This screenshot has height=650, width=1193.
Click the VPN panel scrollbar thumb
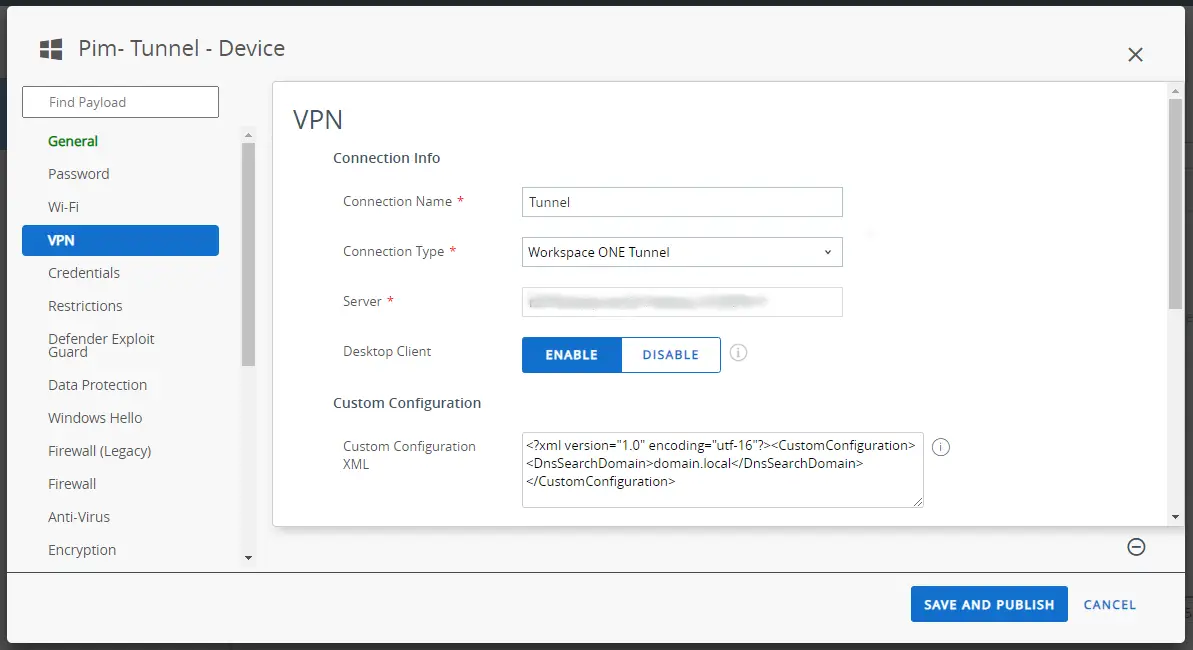(x=1176, y=204)
